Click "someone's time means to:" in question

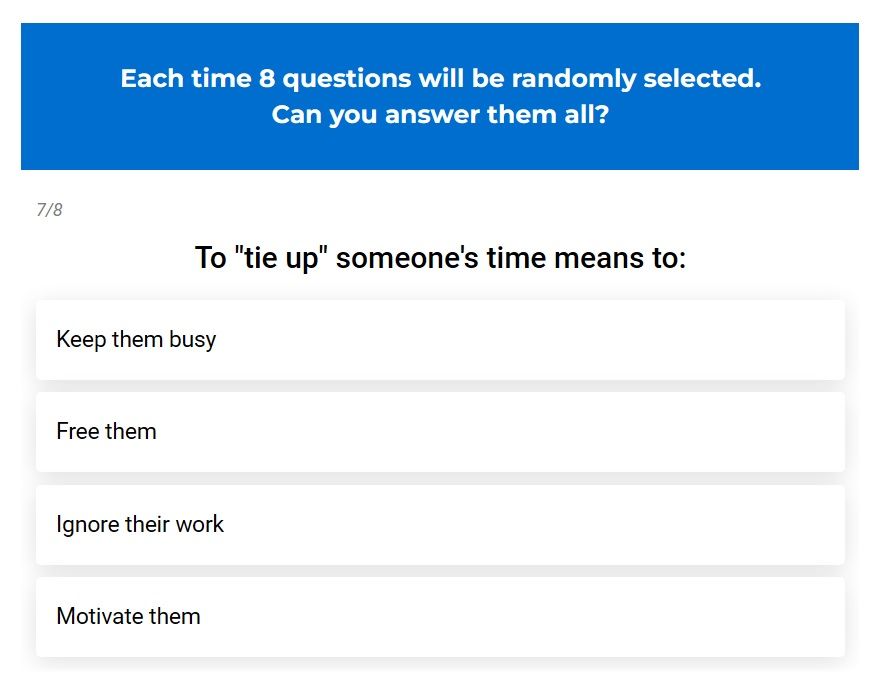coord(511,258)
